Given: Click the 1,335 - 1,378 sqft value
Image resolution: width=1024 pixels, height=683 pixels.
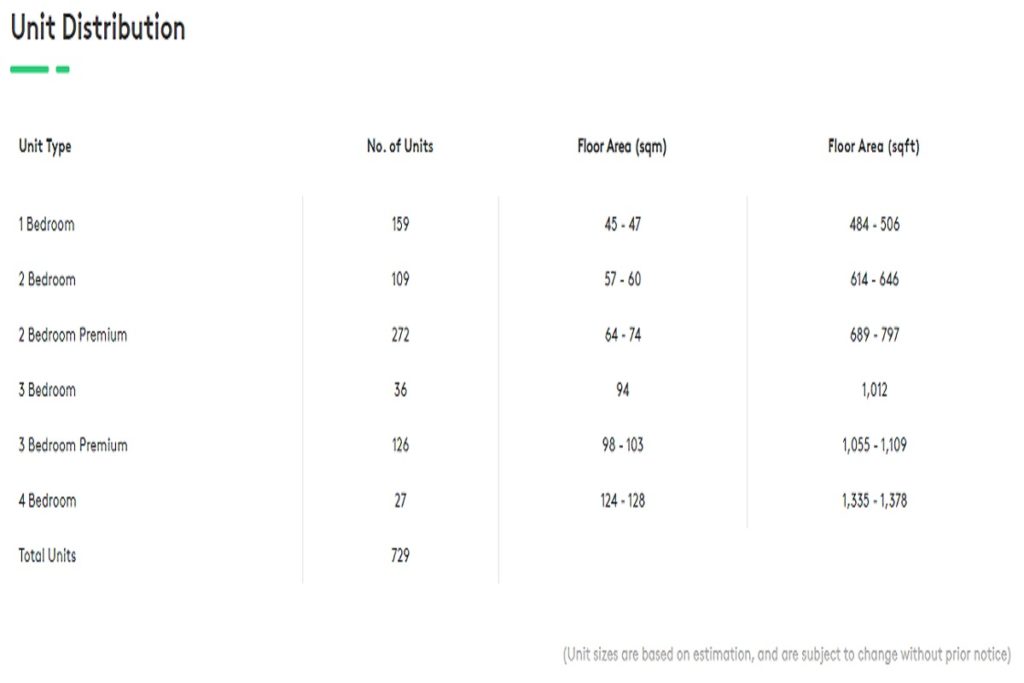Looking at the screenshot, I should coord(874,501).
